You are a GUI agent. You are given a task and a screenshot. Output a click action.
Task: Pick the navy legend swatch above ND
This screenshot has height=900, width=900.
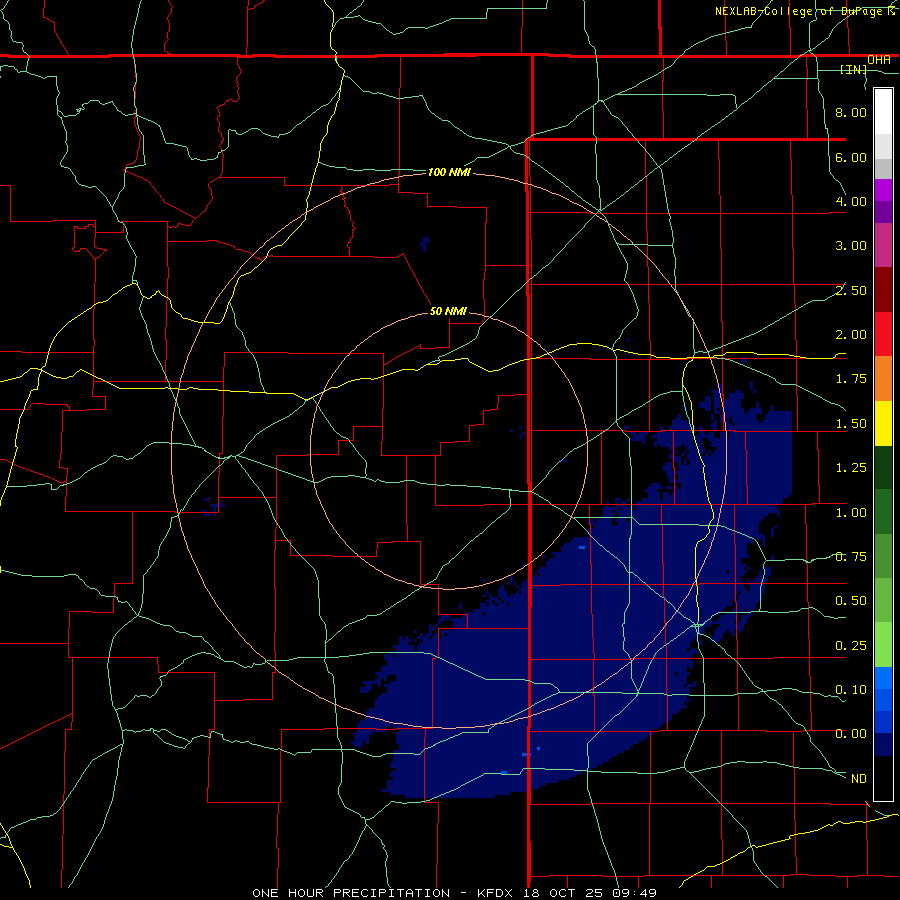point(883,745)
